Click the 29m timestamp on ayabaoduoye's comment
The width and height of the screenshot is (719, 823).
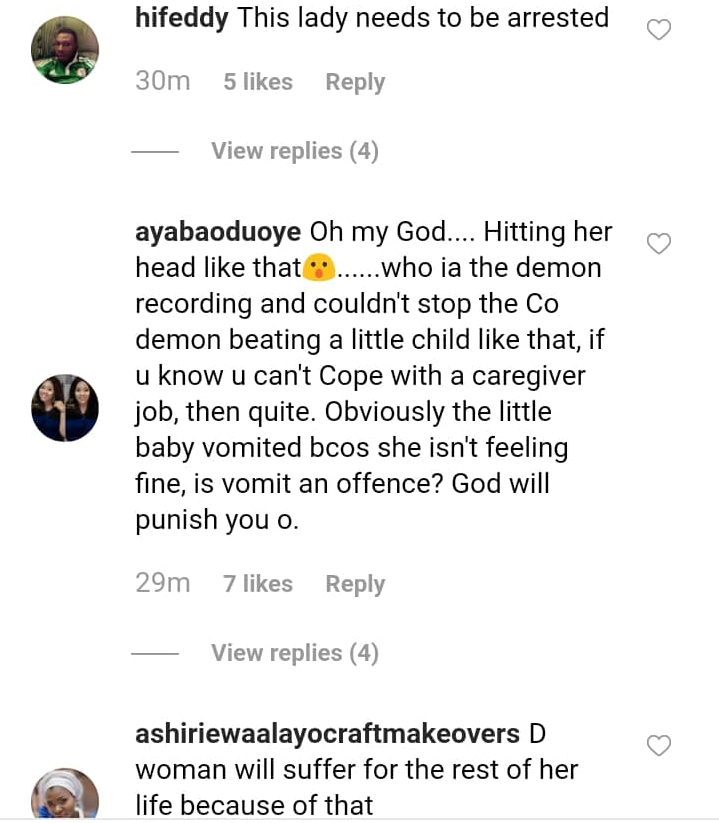click(x=162, y=584)
